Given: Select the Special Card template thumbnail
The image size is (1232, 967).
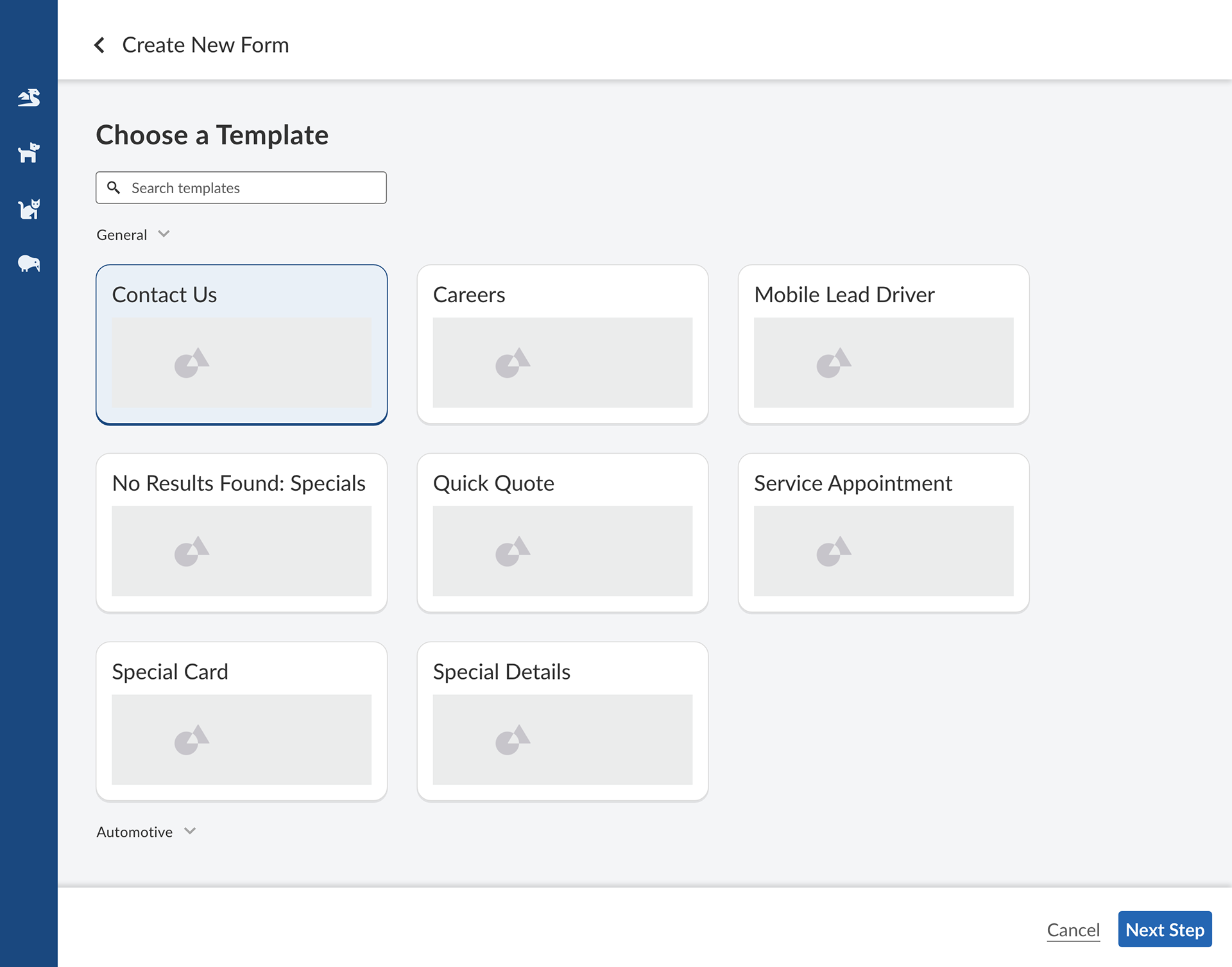Looking at the screenshot, I should click(x=242, y=740).
